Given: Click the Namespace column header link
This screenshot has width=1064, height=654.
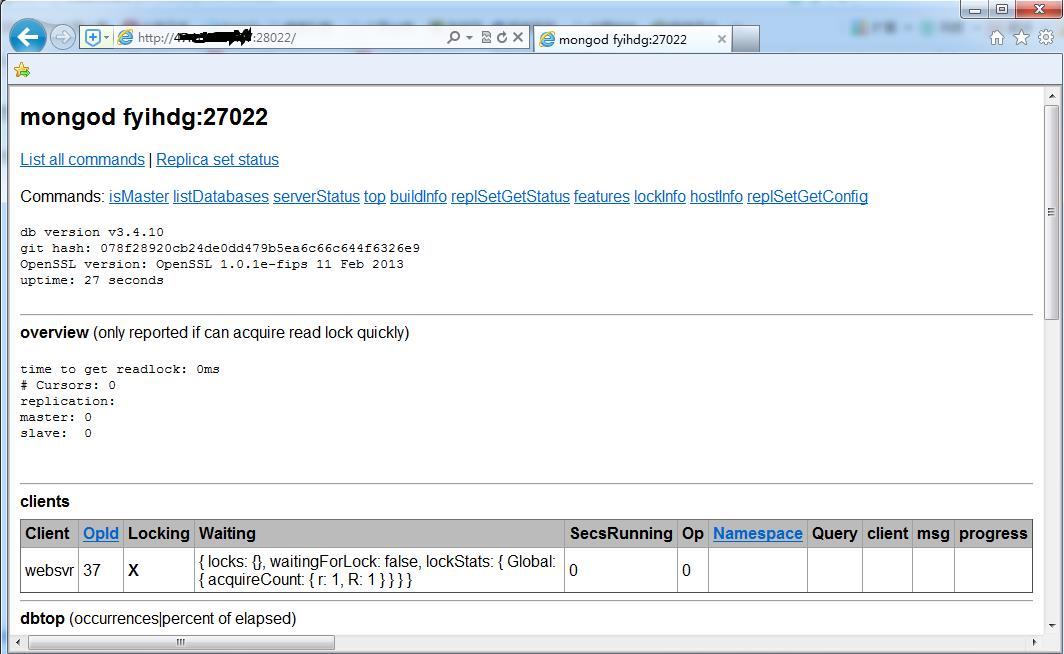Looking at the screenshot, I should point(757,534).
